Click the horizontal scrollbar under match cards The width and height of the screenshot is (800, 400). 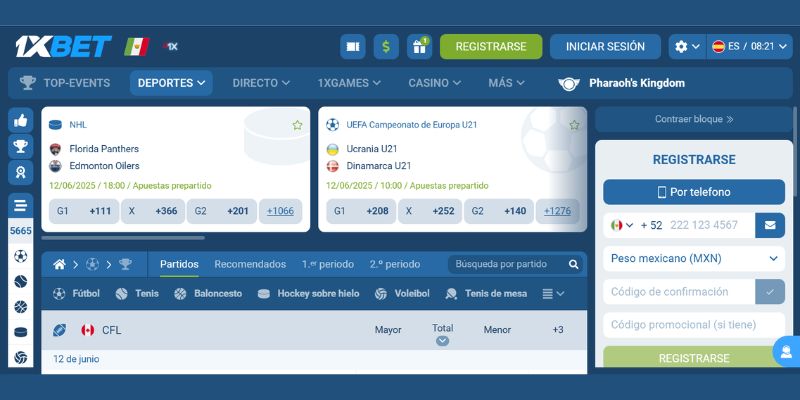pos(123,238)
